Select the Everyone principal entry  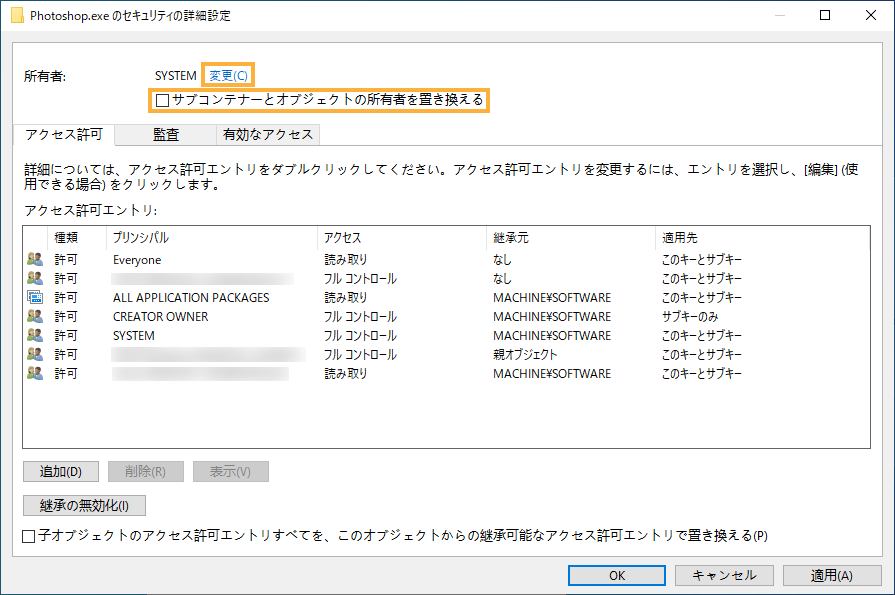point(137,260)
